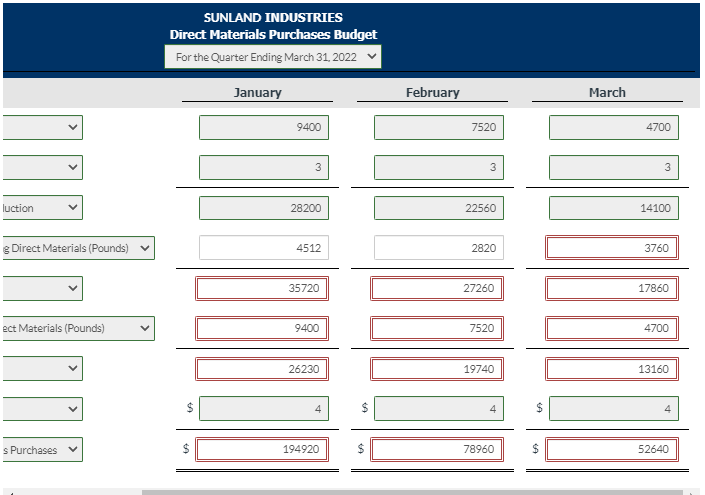Viewport: 705px width, 495px height.
Task: Click the red-outlined March field showing 4700
Action: [612, 328]
